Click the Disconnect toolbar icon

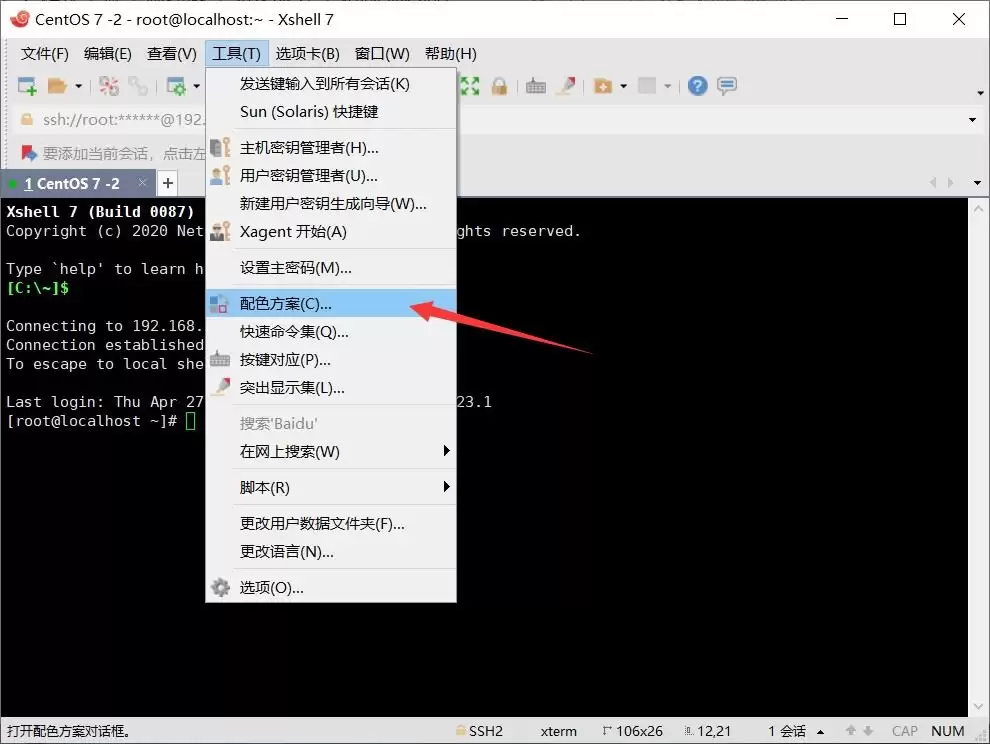109,86
